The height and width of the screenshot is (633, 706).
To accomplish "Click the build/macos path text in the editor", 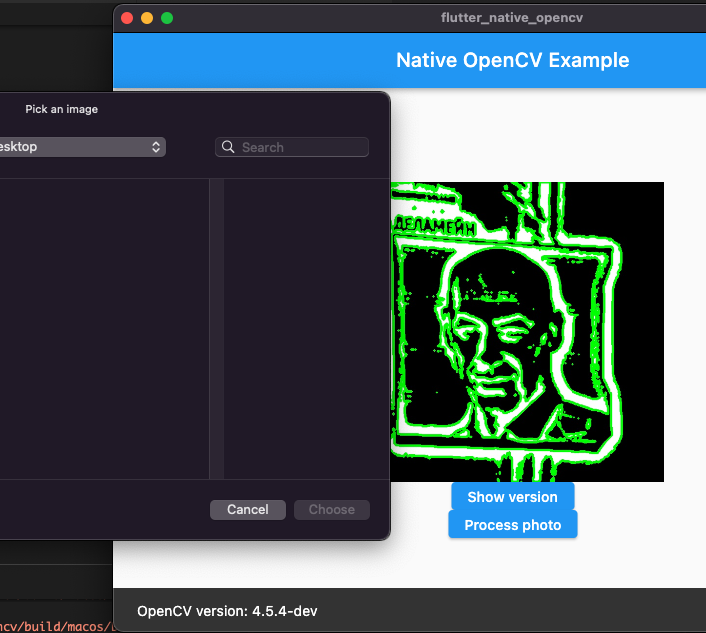I will pos(56,626).
